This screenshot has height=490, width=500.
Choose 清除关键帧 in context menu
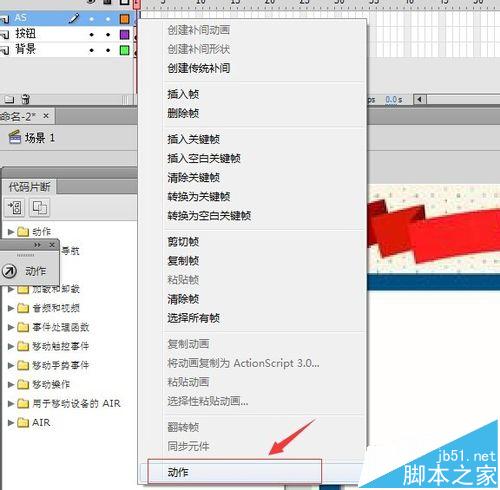pos(194,177)
